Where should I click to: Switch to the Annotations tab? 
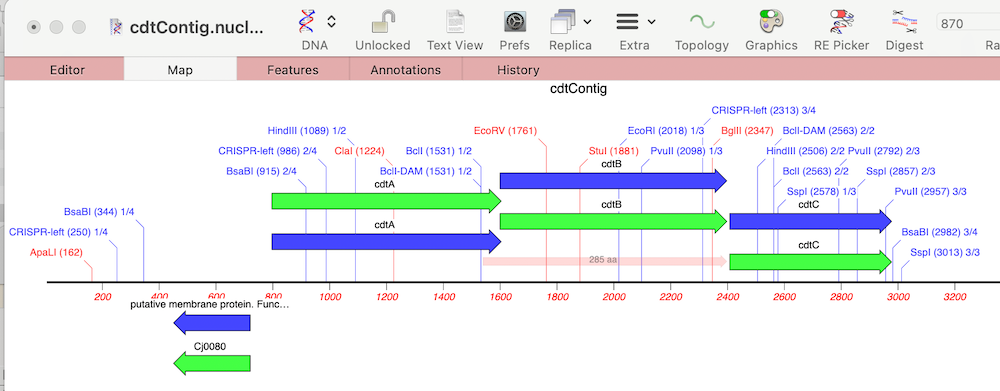[406, 70]
